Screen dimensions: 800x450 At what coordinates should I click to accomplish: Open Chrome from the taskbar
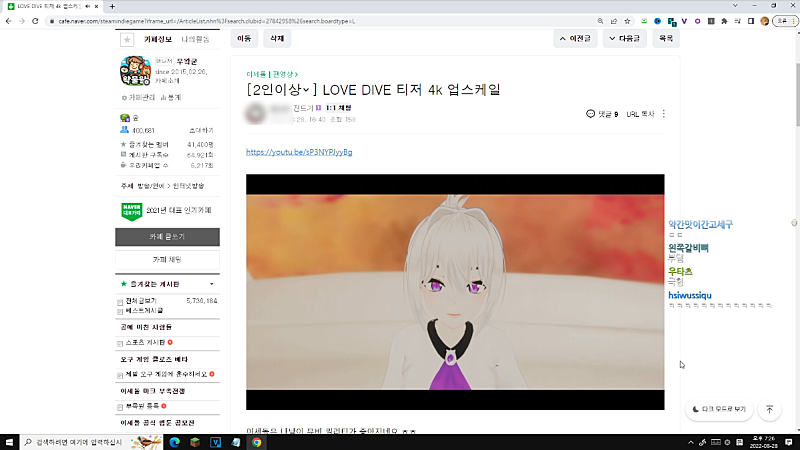[x=257, y=442]
